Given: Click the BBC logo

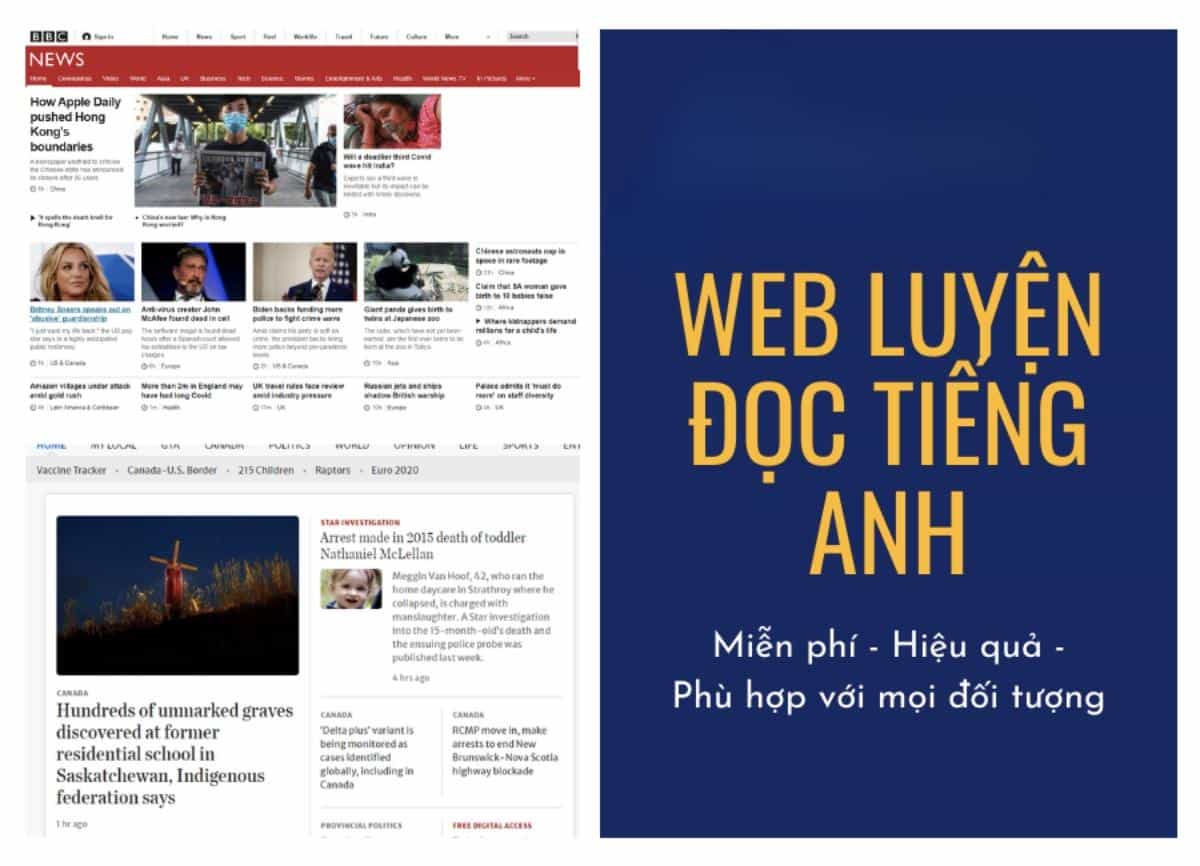Looking at the screenshot, I should pyautogui.click(x=48, y=37).
